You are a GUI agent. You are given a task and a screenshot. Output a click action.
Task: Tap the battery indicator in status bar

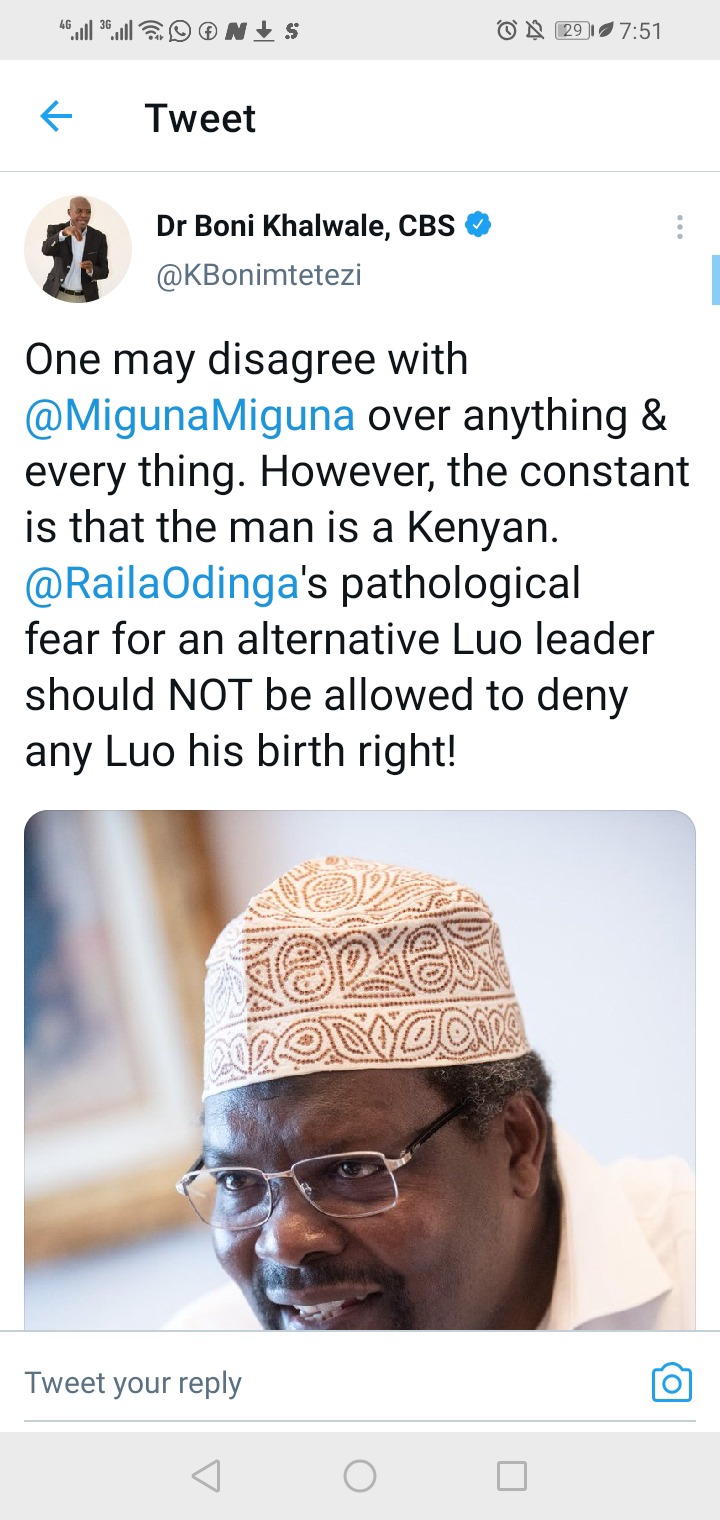tap(573, 31)
